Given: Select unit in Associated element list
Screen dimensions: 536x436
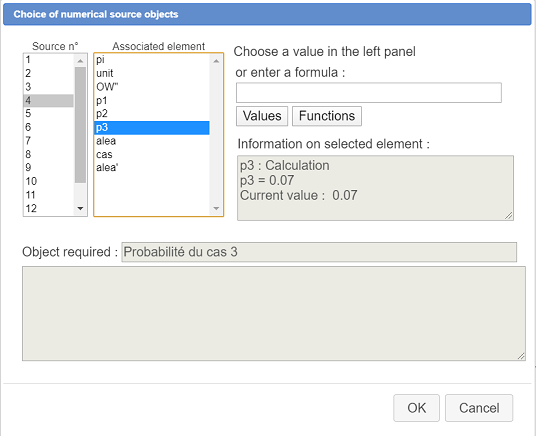Looking at the screenshot, I should click(x=152, y=74).
